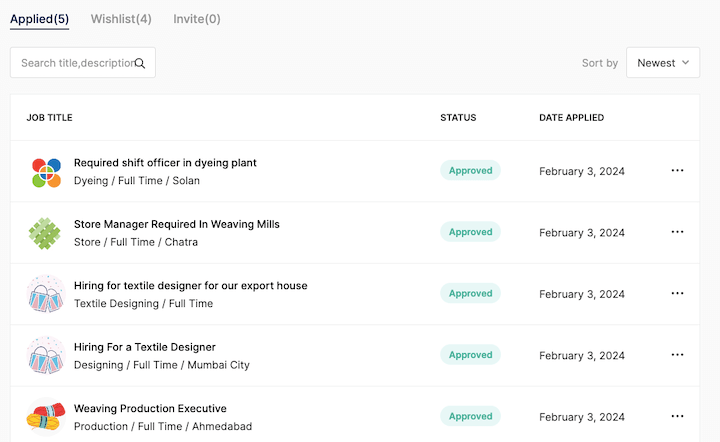Click Approved badge on dyeing plant row
The height and width of the screenshot is (442, 720).
(x=470, y=170)
